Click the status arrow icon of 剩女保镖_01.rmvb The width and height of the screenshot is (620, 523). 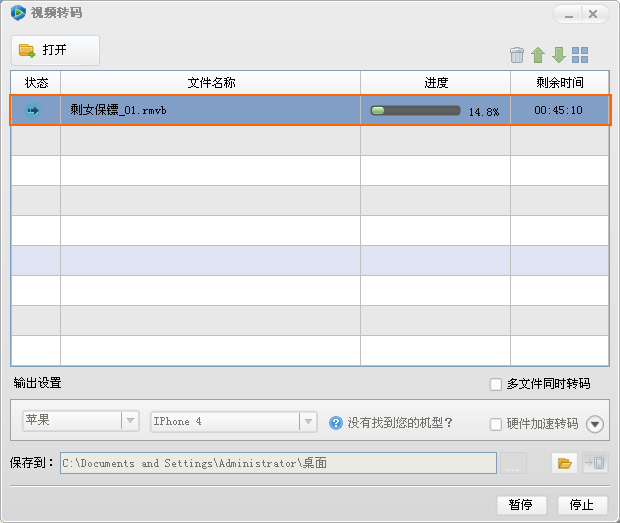click(34, 110)
